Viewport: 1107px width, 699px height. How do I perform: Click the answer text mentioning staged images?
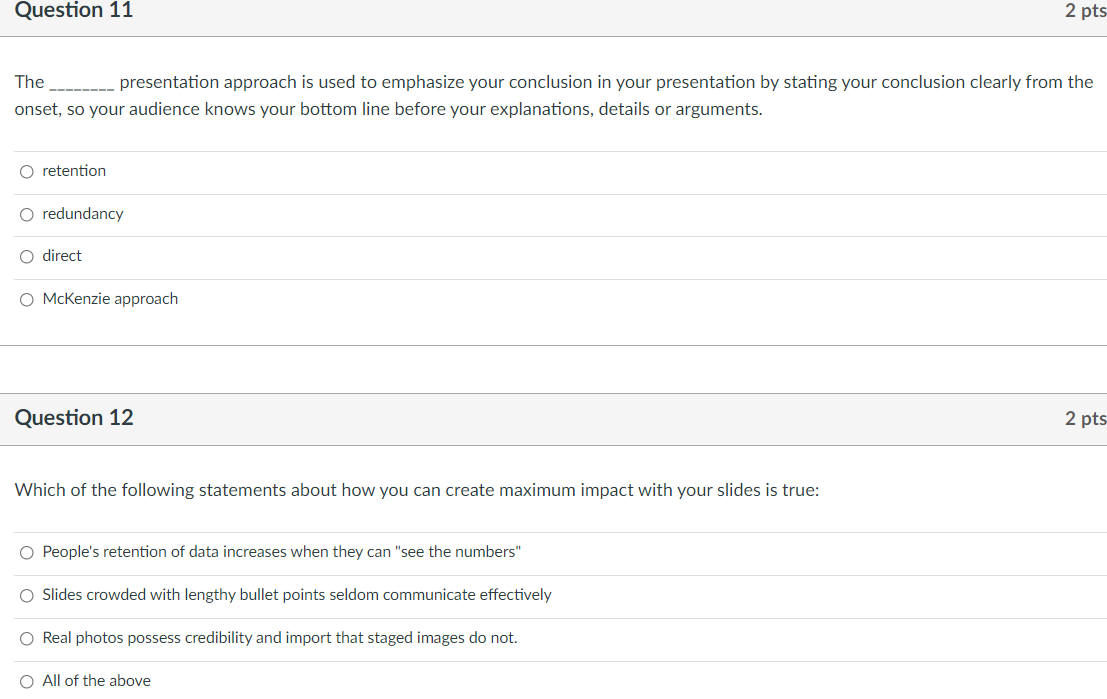point(279,638)
